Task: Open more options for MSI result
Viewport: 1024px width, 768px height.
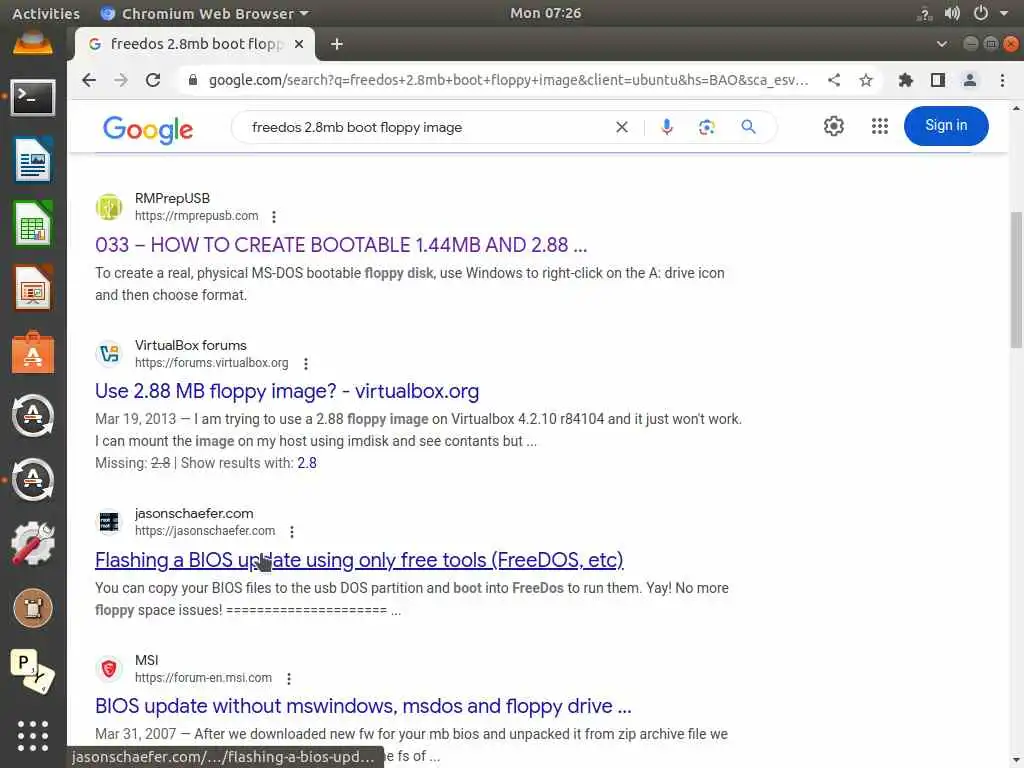Action: (289, 679)
